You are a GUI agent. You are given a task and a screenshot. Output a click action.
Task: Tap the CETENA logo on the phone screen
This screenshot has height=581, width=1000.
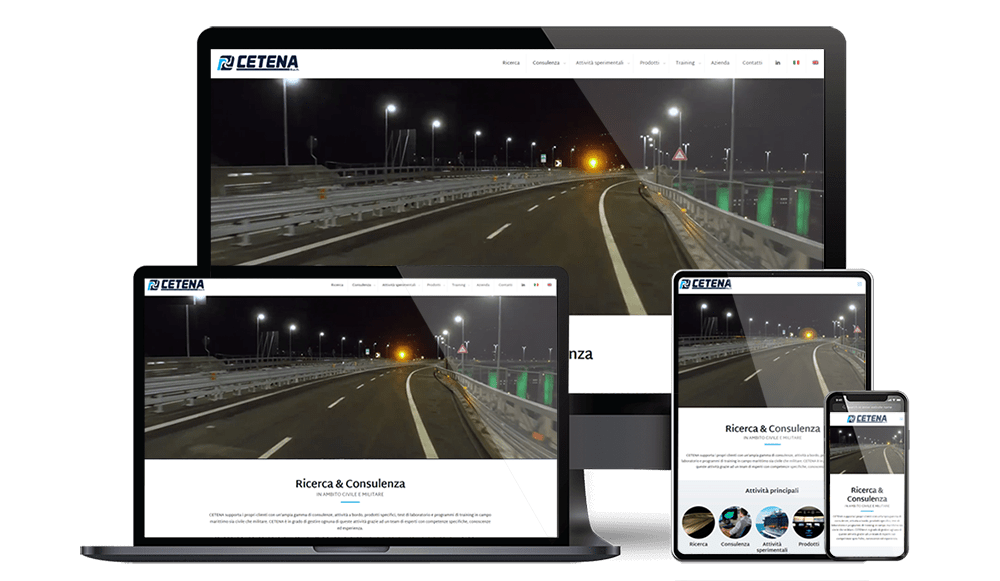866,418
